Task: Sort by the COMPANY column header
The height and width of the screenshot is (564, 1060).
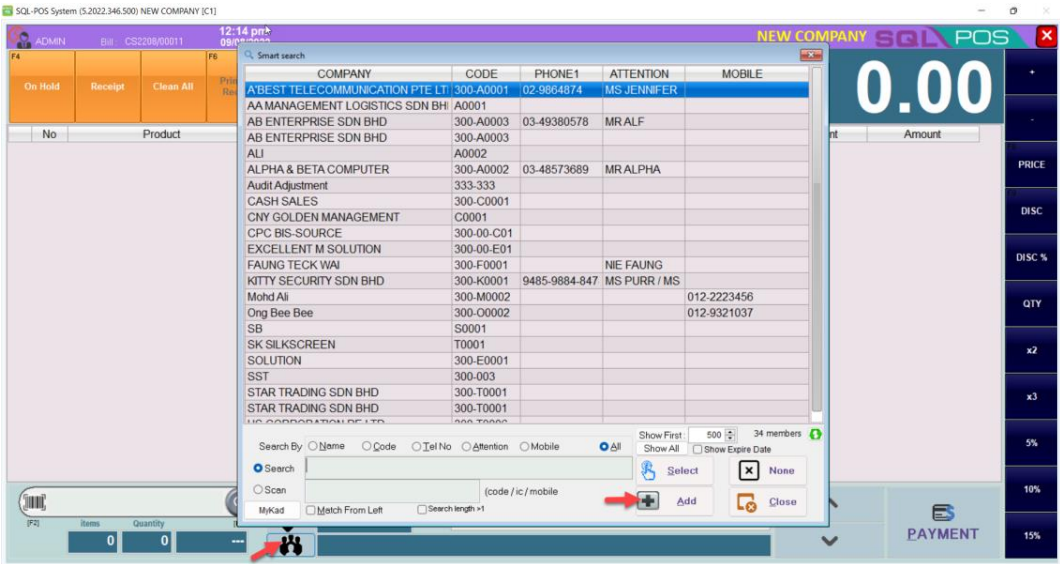Action: [344, 74]
